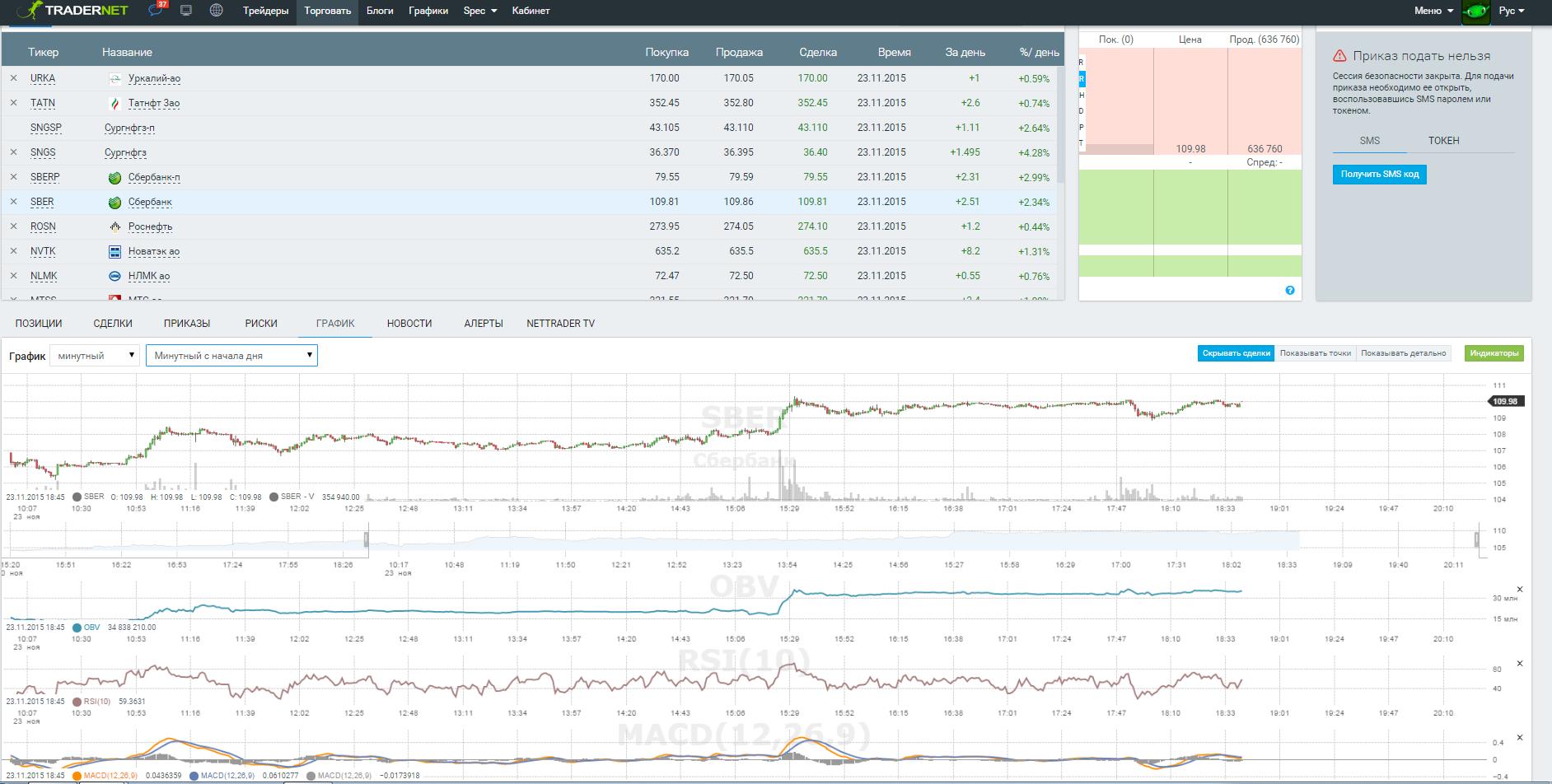
Task: Open the Рус language dropdown
Action: [1512, 11]
